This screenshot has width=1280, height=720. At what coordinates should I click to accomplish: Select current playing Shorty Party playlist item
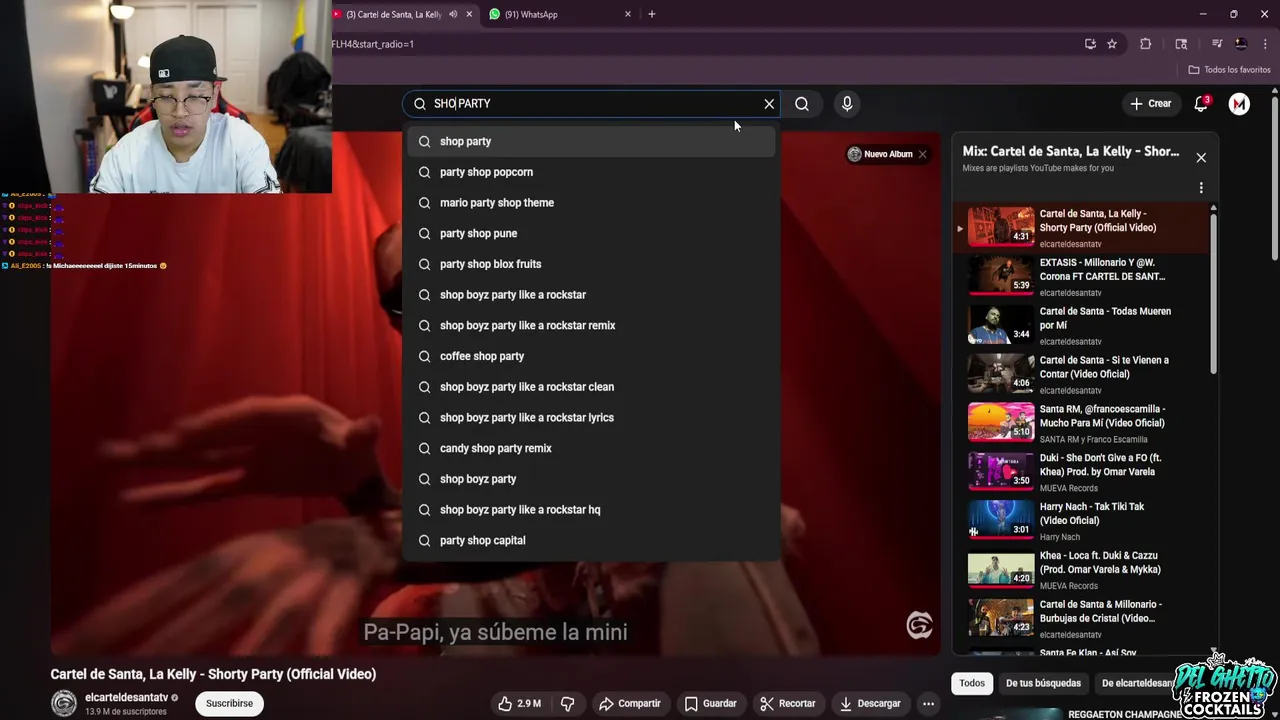tap(1080, 227)
